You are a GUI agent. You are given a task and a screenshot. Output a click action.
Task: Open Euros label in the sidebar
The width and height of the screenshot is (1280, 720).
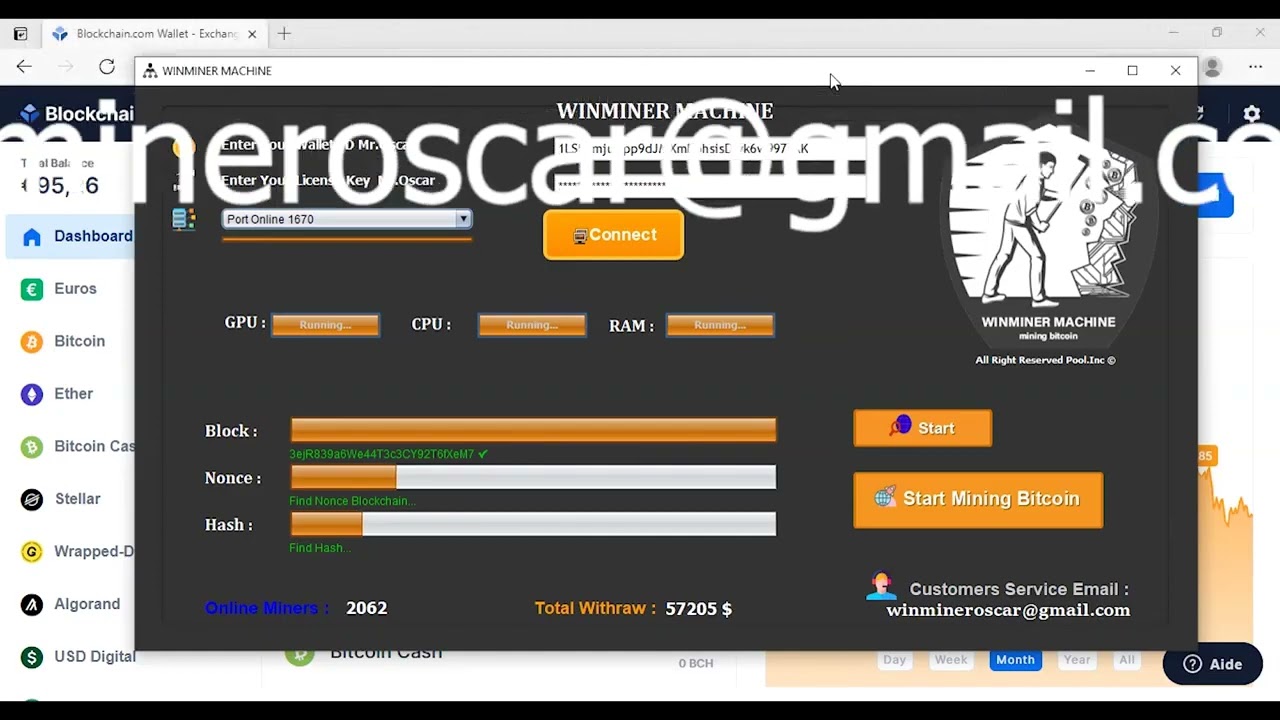pos(75,289)
